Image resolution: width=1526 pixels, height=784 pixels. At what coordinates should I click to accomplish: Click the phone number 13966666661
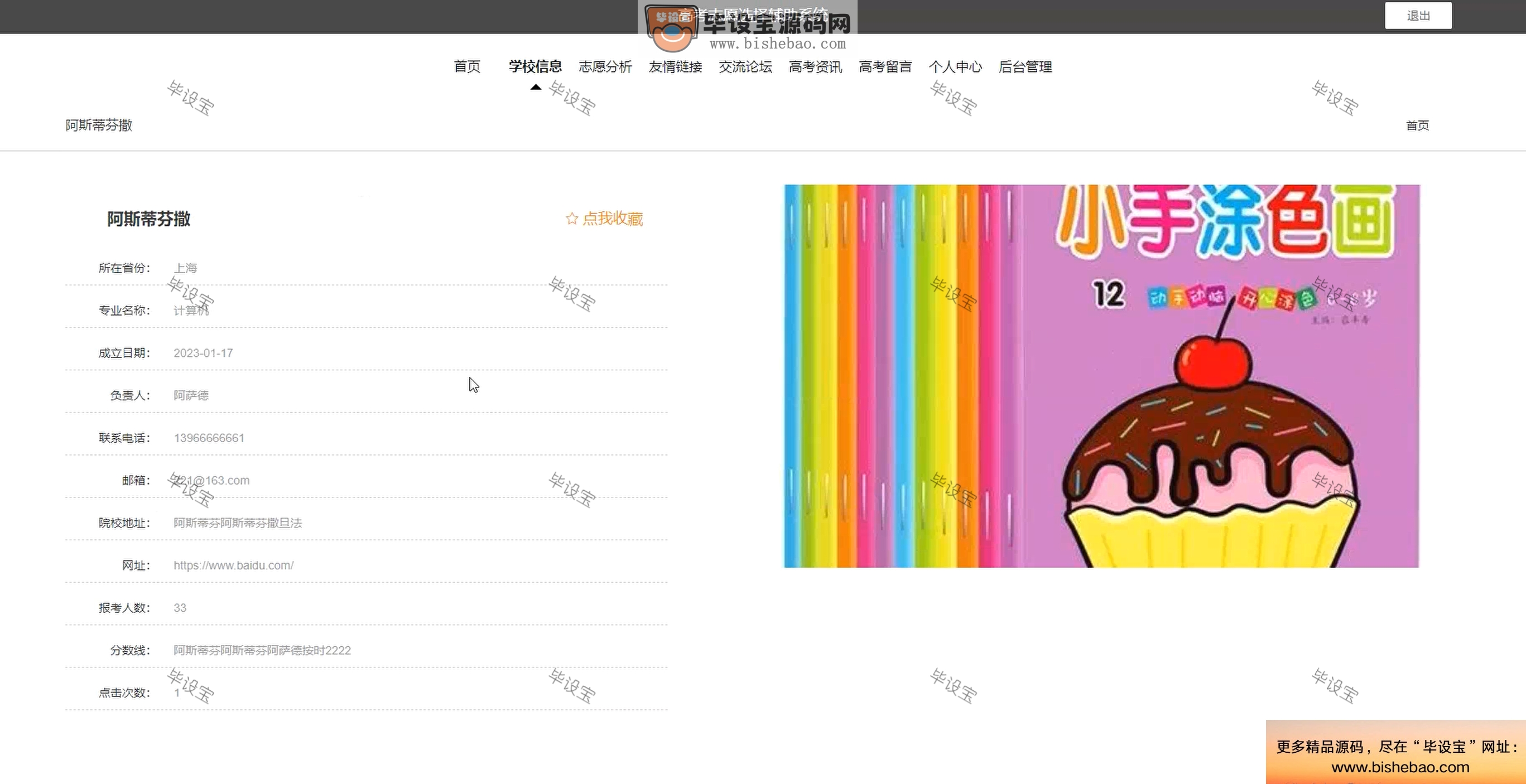209,438
